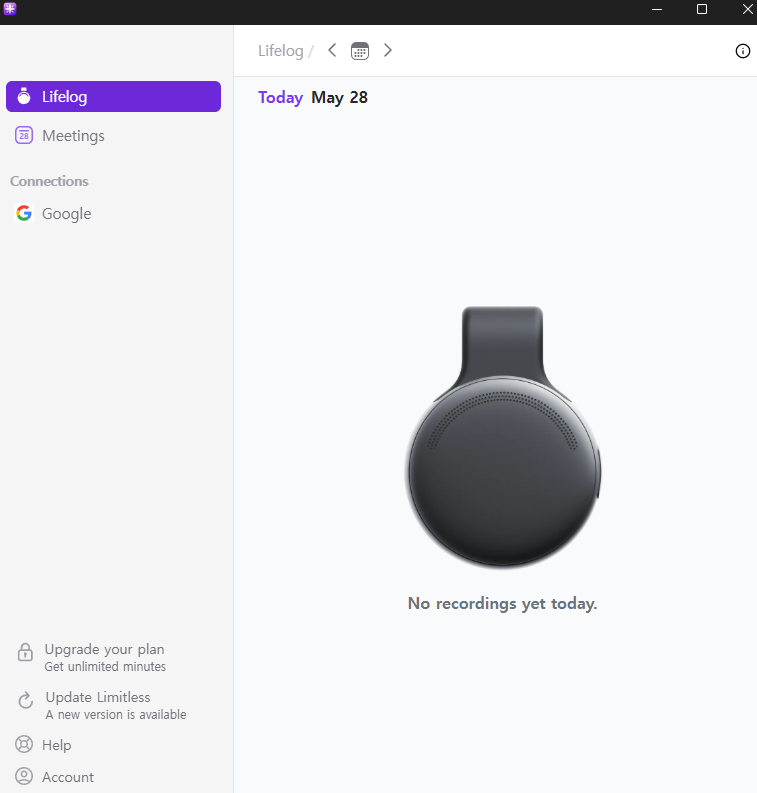Click the pendant device image
Screen dimensions: 757x793
pos(503,437)
